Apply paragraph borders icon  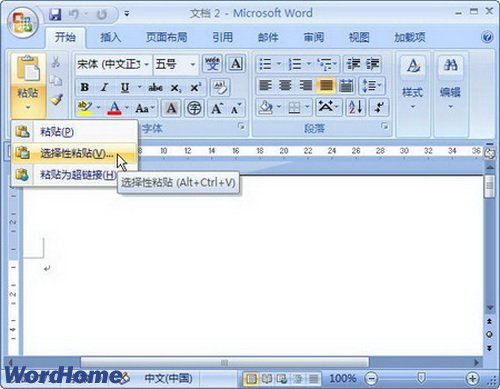295,108
